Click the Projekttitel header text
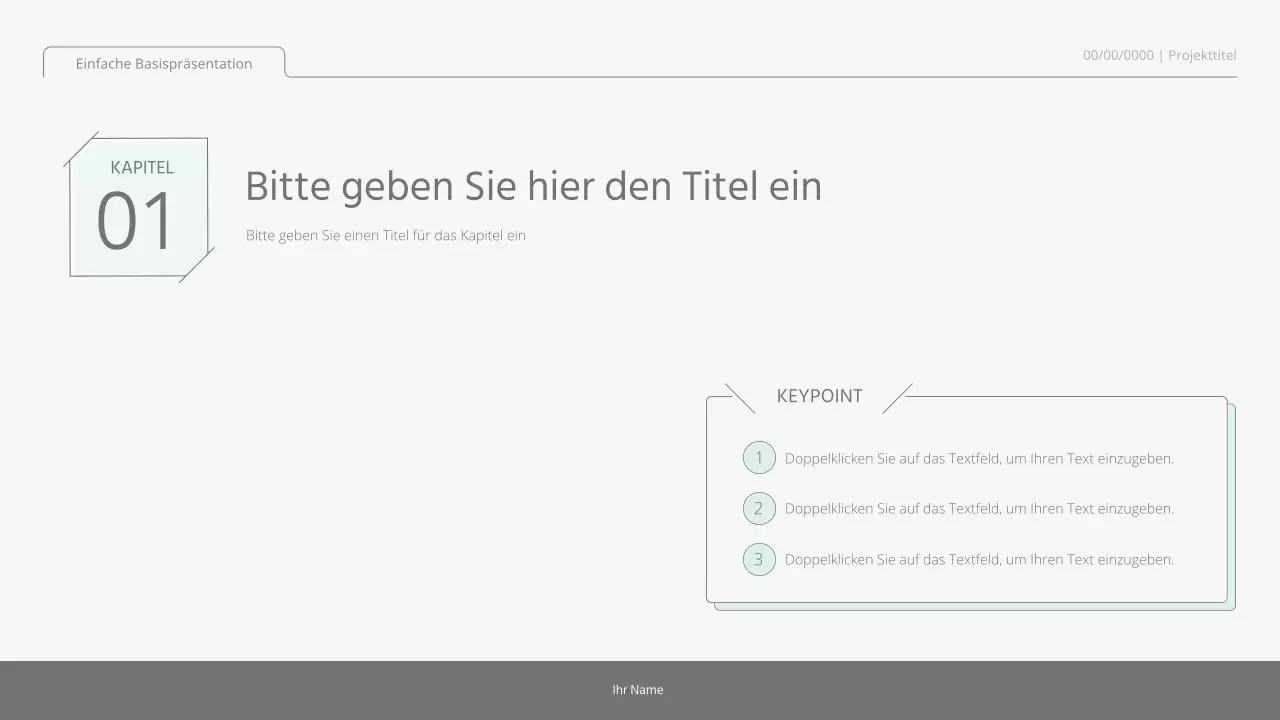Viewport: 1280px width, 720px height. click(x=1202, y=55)
